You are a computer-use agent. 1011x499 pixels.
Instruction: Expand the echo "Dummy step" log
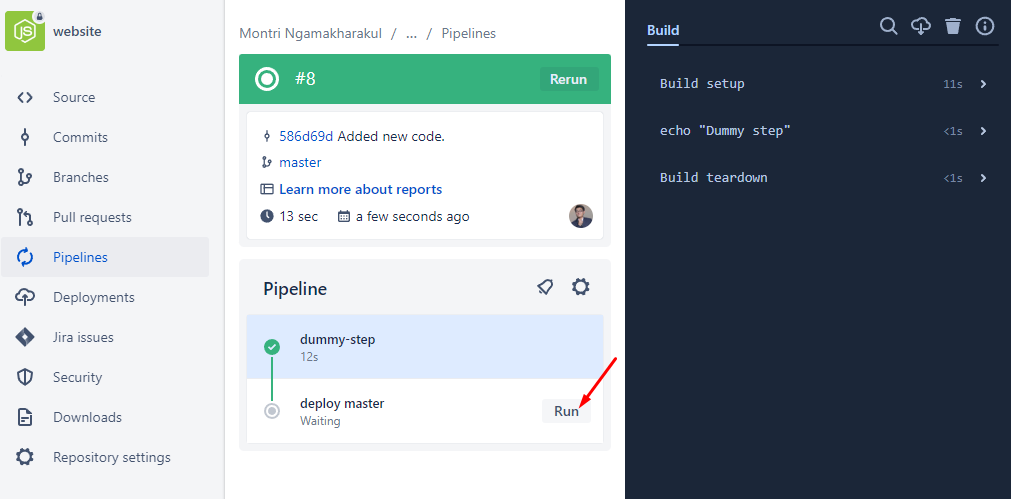pyautogui.click(x=983, y=131)
